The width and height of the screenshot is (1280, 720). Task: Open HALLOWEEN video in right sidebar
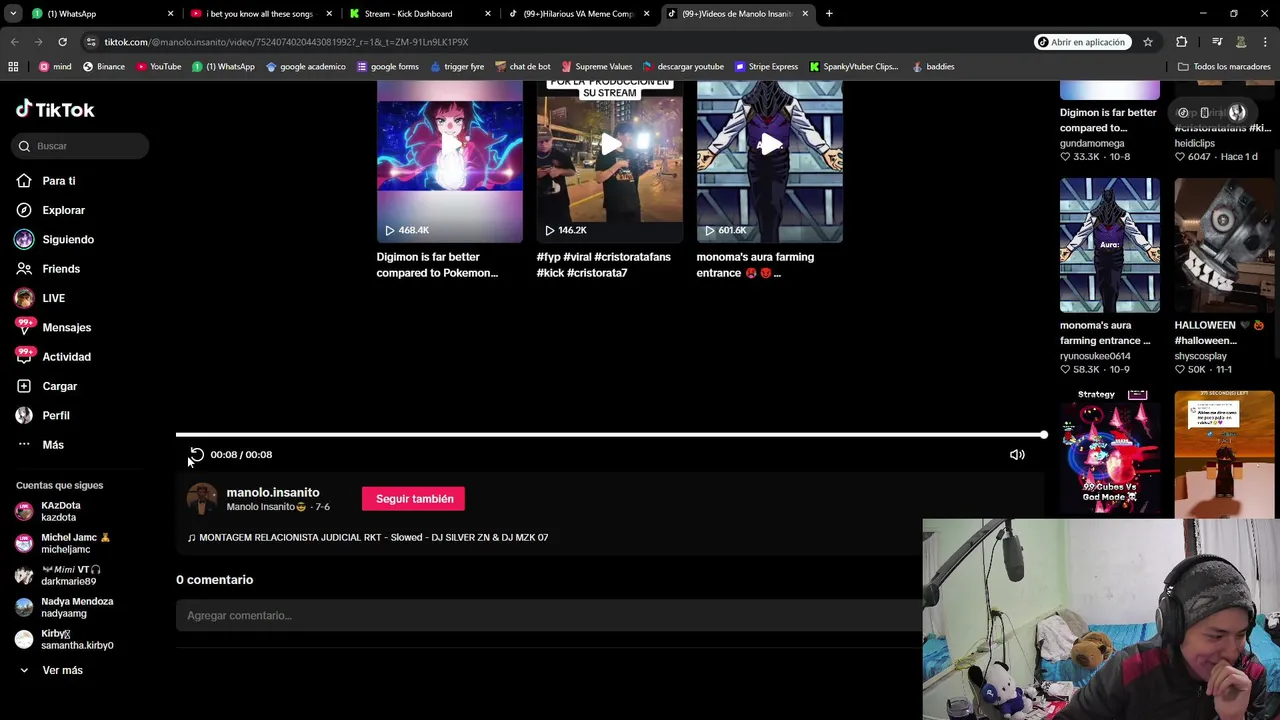(x=1224, y=245)
